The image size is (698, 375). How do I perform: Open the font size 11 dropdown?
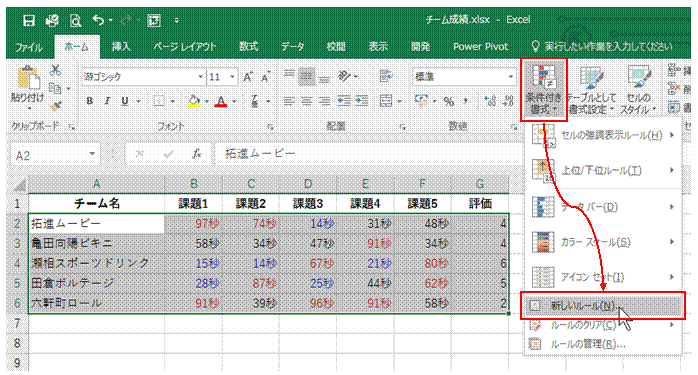(x=232, y=77)
